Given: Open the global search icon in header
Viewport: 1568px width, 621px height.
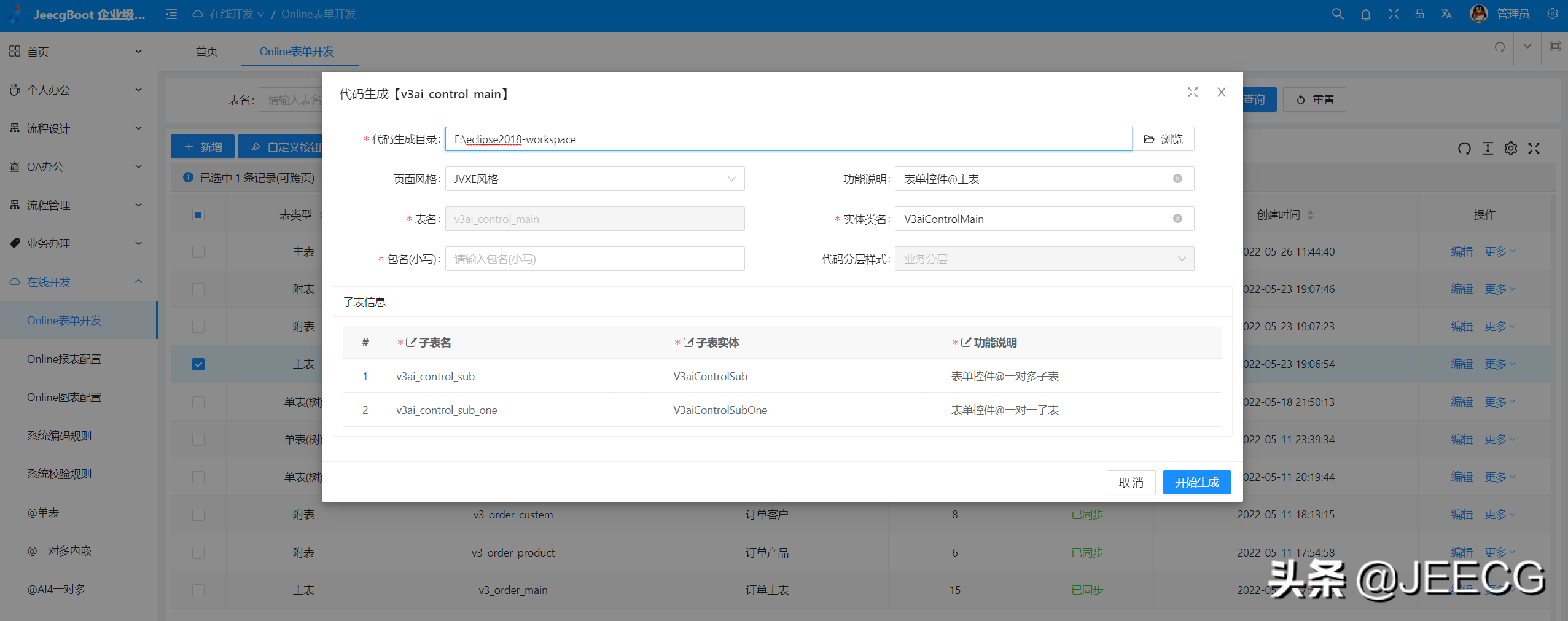Looking at the screenshot, I should [x=1337, y=14].
